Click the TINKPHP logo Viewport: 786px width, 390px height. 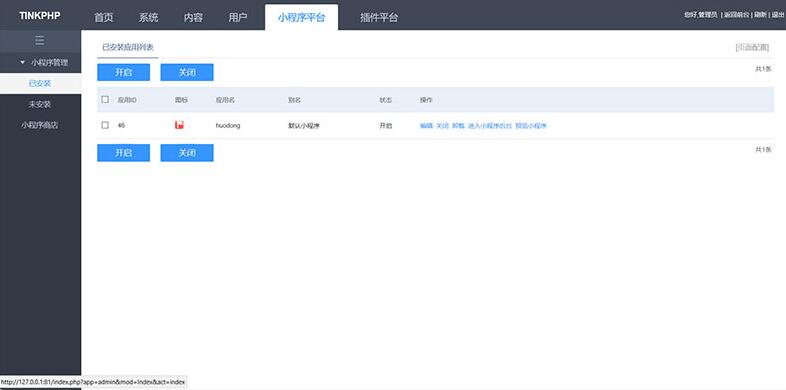(x=40, y=16)
